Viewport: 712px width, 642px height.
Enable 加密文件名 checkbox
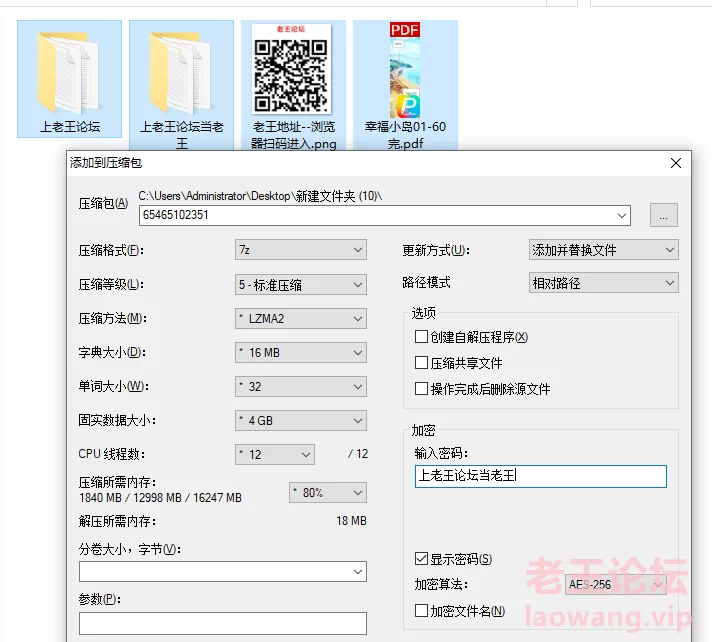[x=421, y=611]
